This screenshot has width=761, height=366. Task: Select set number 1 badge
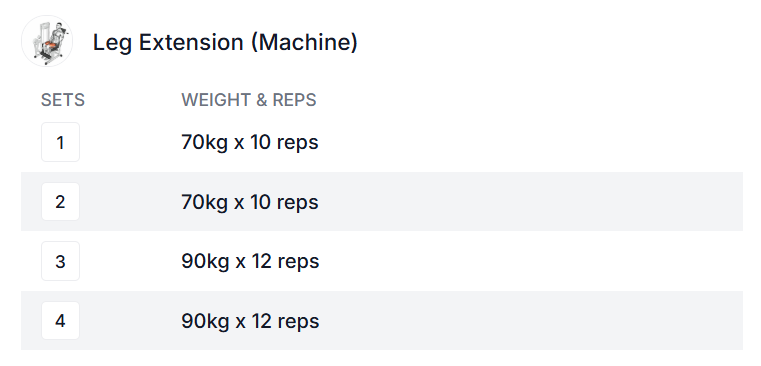[x=60, y=142]
